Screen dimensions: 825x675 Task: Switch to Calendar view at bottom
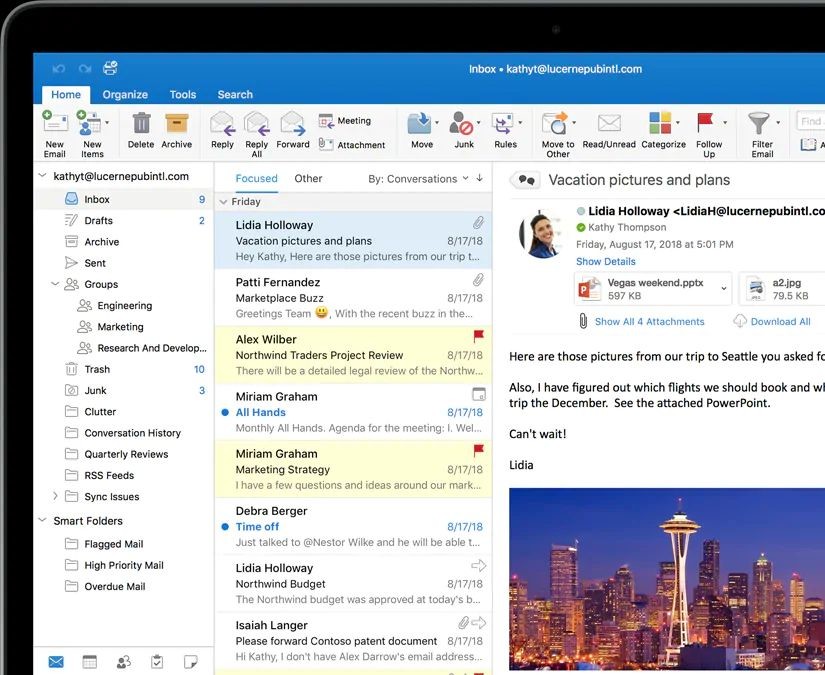89,661
